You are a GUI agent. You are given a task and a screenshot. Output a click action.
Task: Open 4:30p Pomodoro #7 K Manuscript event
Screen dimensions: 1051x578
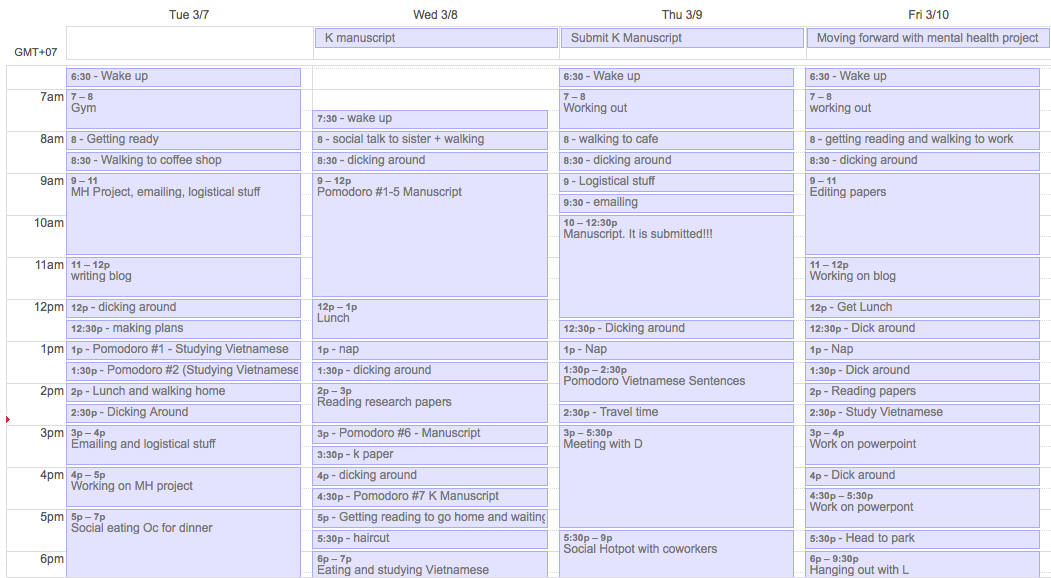[430, 497]
